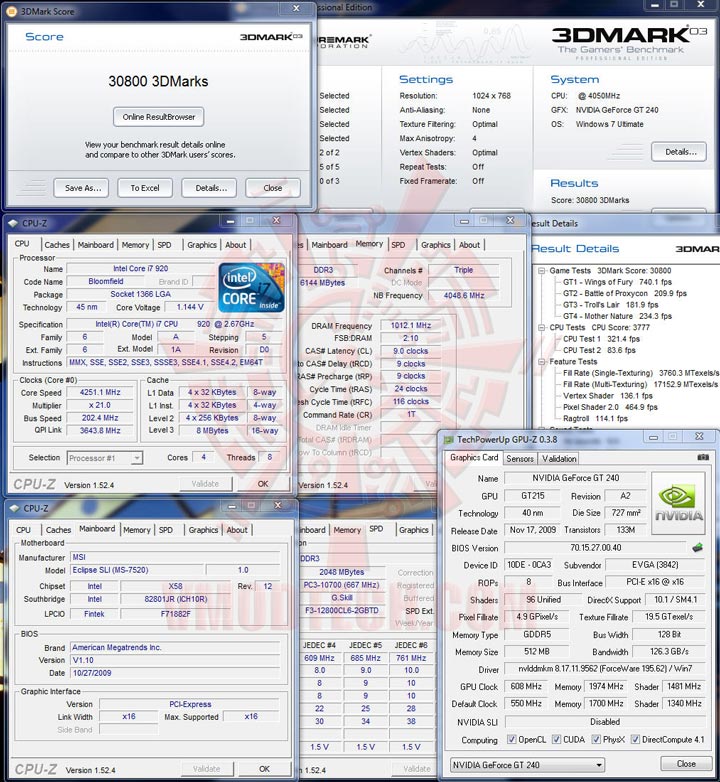This screenshot has width=720, height=782.
Task: Select CPU Test 2 result row
Action: [x=599, y=351]
